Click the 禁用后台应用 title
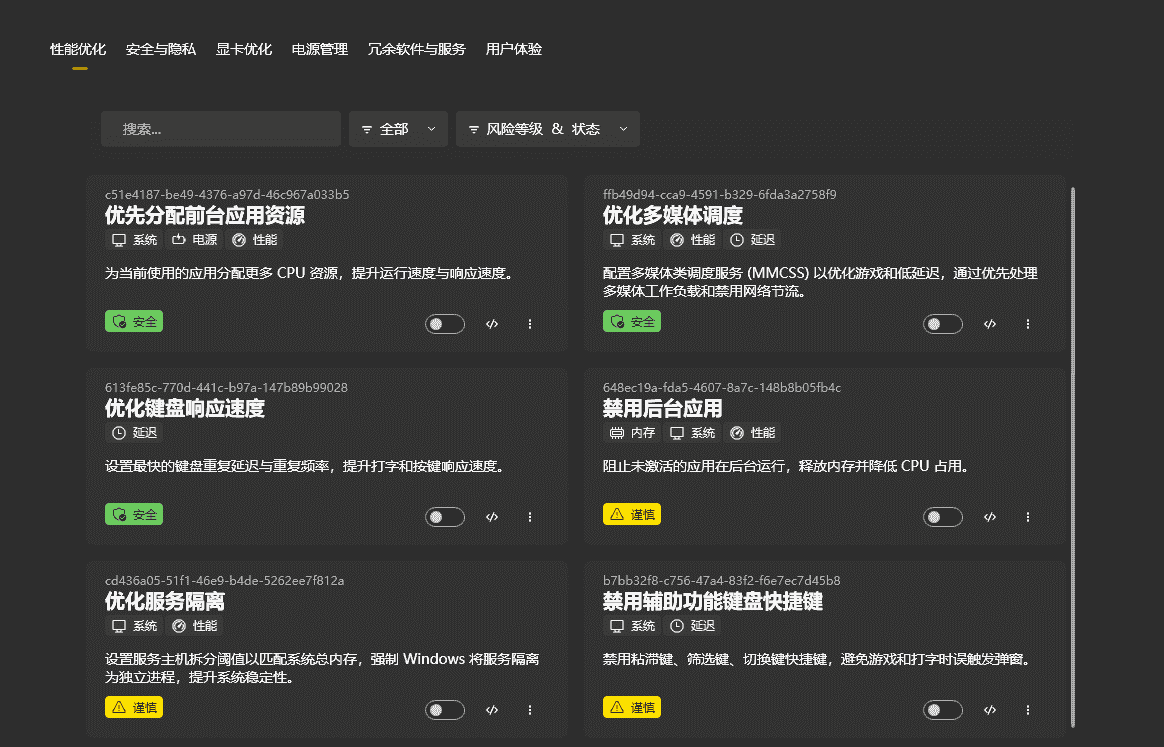 [x=662, y=409]
